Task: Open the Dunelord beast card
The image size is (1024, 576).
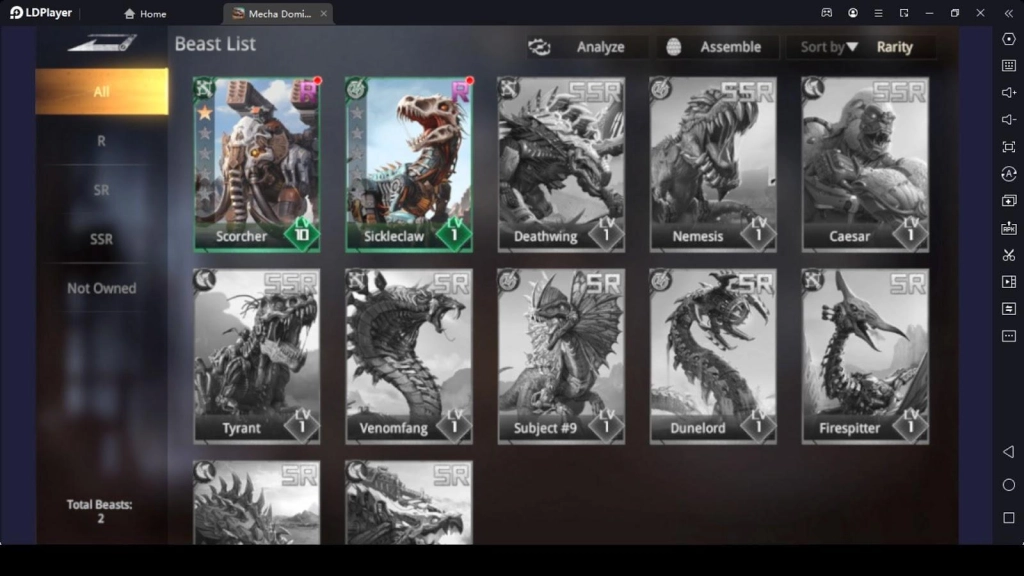Action: 713,357
